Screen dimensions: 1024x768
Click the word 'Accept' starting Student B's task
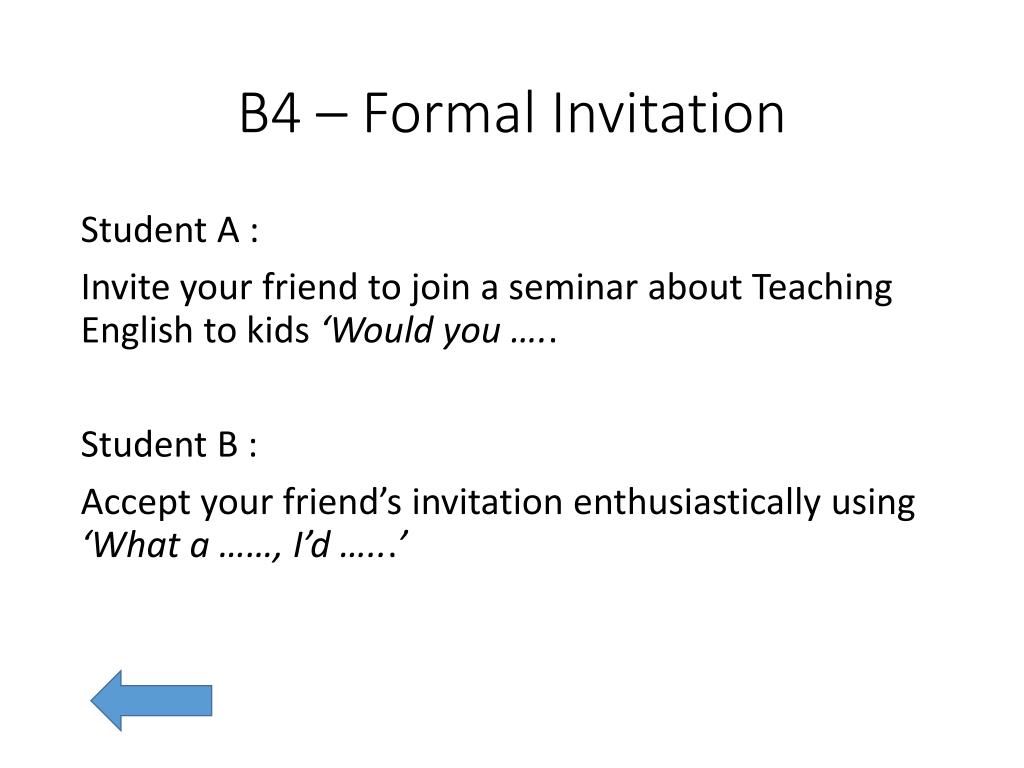click(x=135, y=504)
